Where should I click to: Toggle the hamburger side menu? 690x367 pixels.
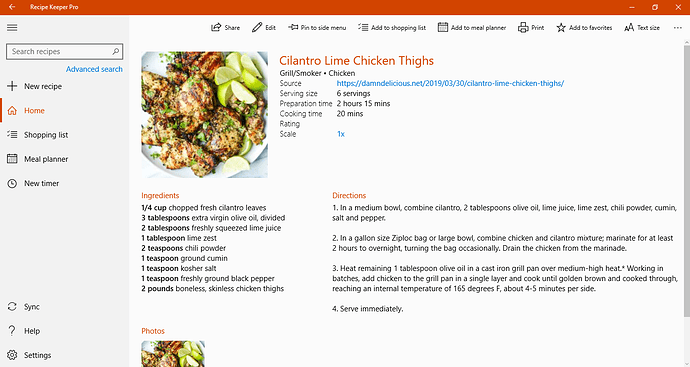click(12, 27)
